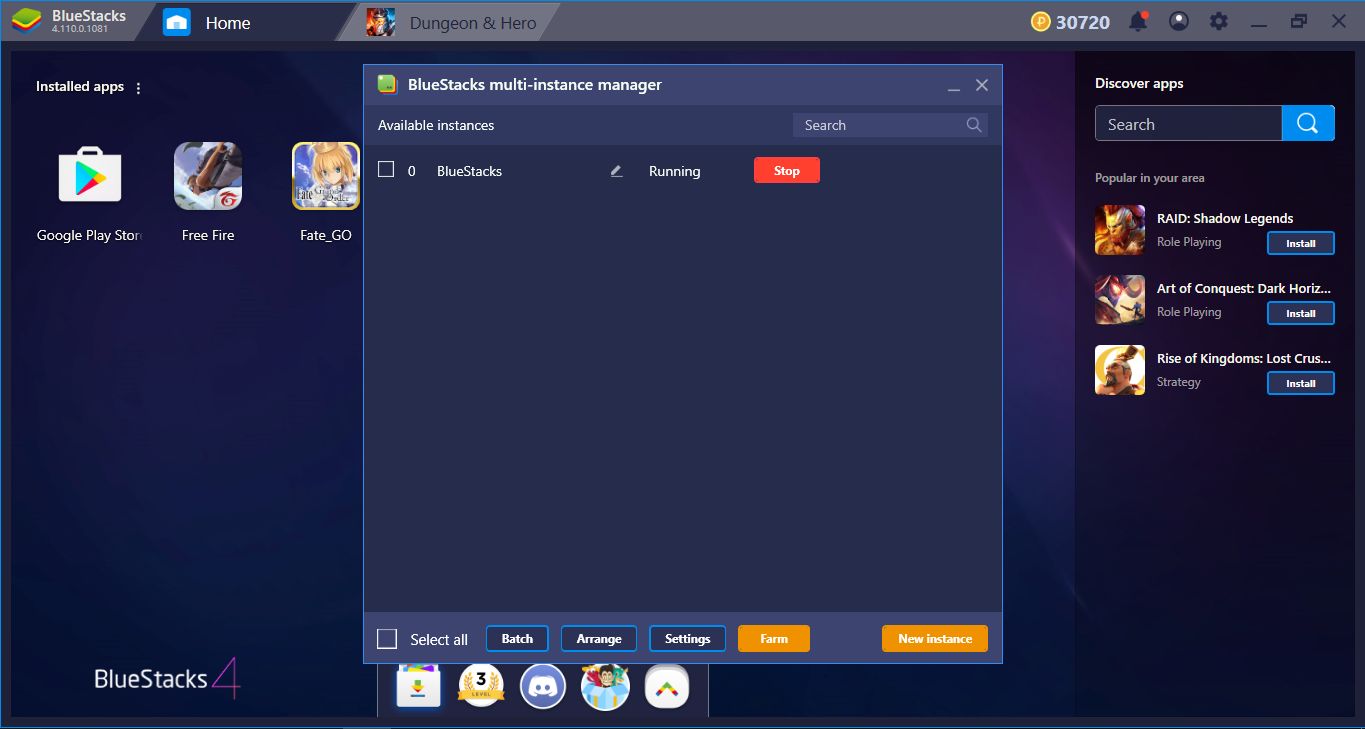Click the Discover apps Search field
Image resolution: width=1365 pixels, height=729 pixels.
point(1188,124)
